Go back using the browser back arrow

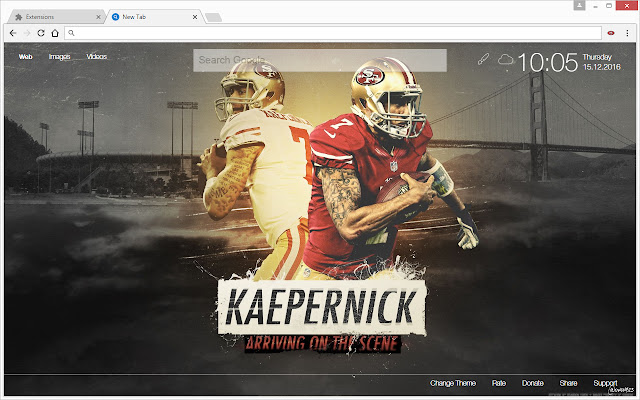point(13,33)
